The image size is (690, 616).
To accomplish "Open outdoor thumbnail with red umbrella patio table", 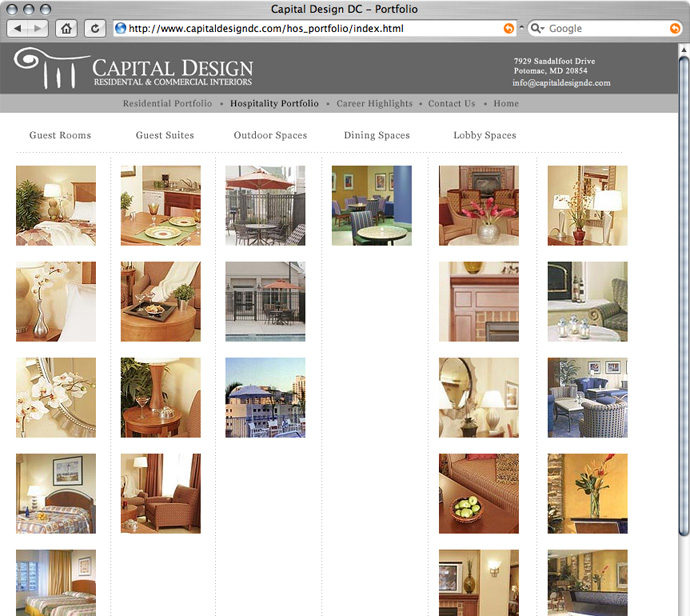I will [x=265, y=205].
